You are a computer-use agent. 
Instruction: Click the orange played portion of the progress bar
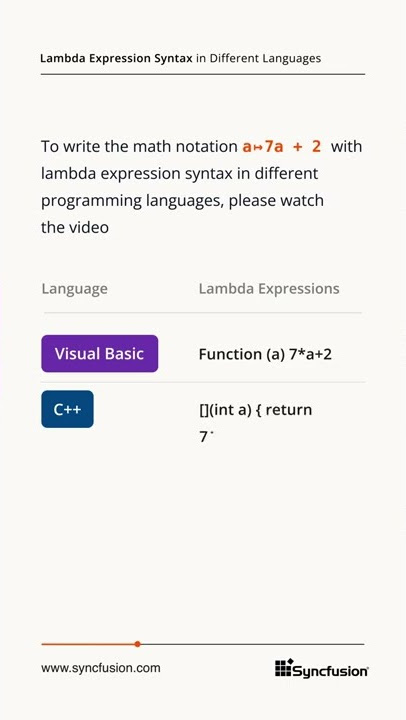pos(88,644)
